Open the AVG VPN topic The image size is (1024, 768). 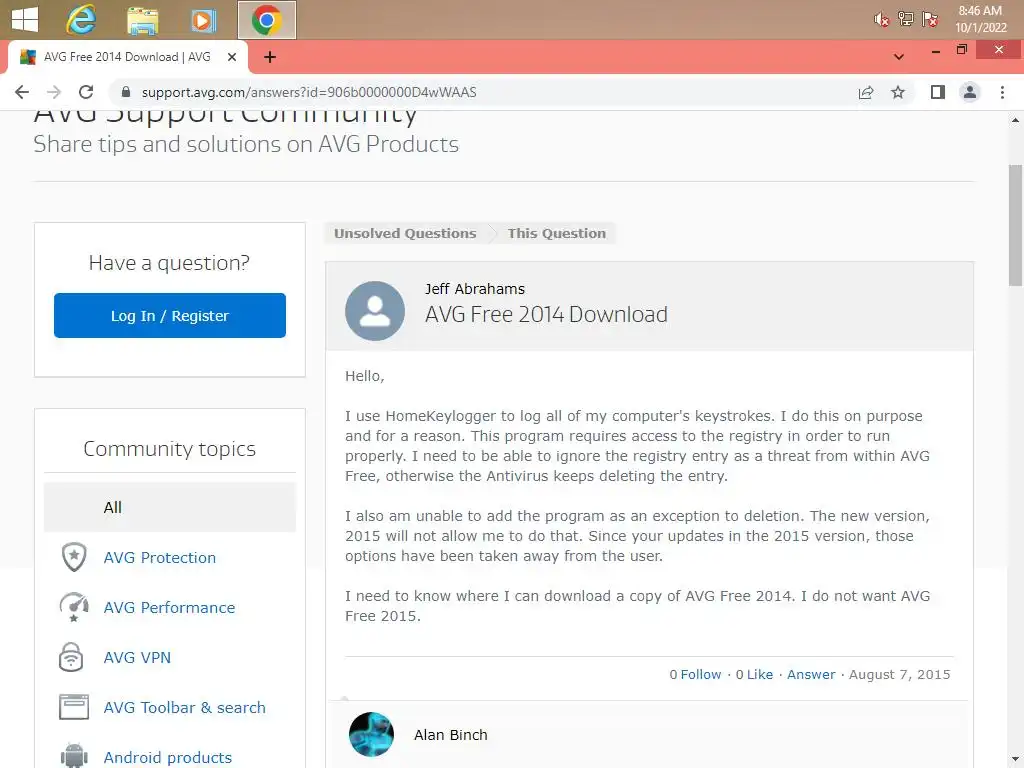click(137, 658)
